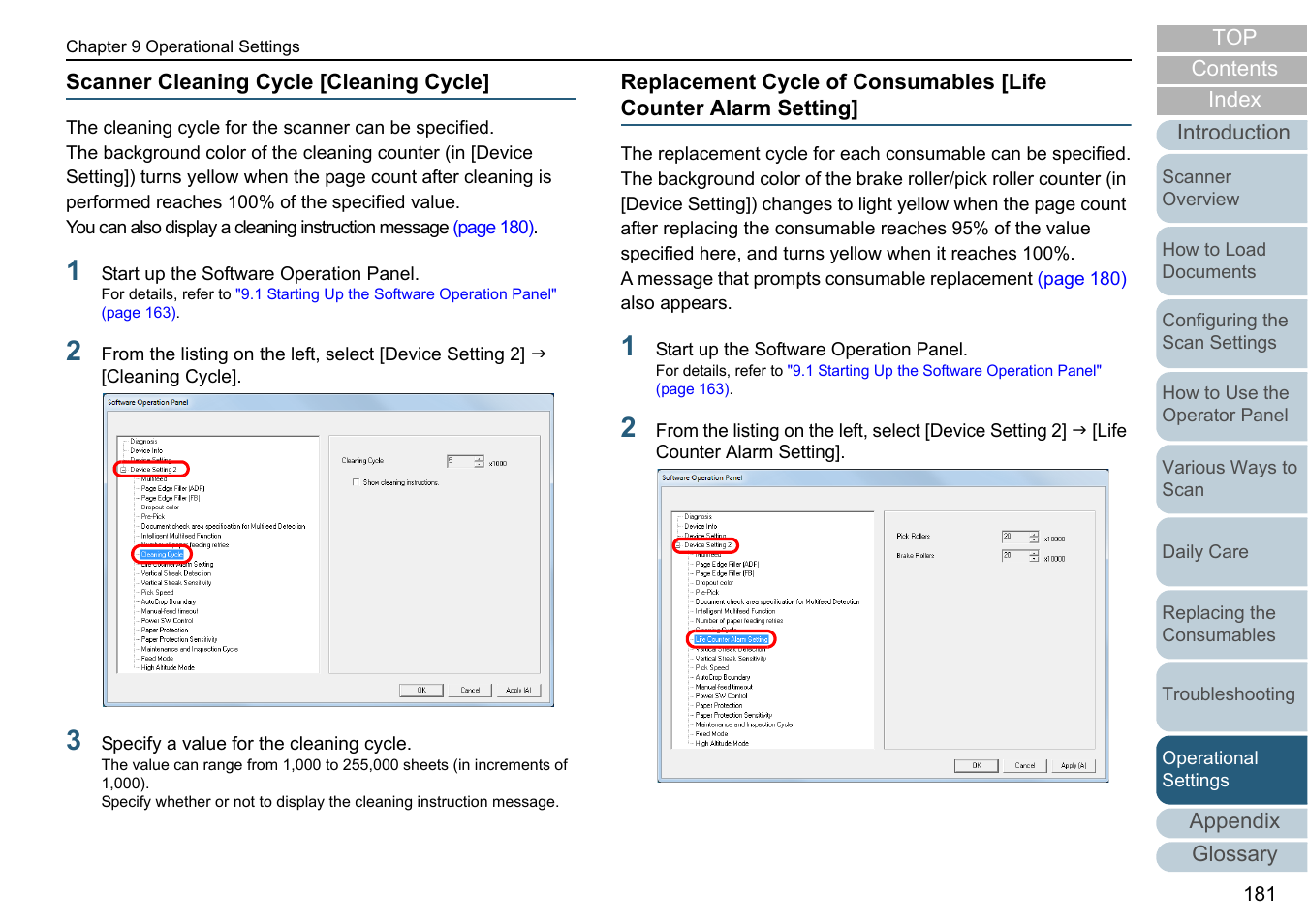Select highlighted Life Counter Alarm Setting tree item
Image resolution: width=1308 pixels, height=924 pixels.
tap(732, 640)
